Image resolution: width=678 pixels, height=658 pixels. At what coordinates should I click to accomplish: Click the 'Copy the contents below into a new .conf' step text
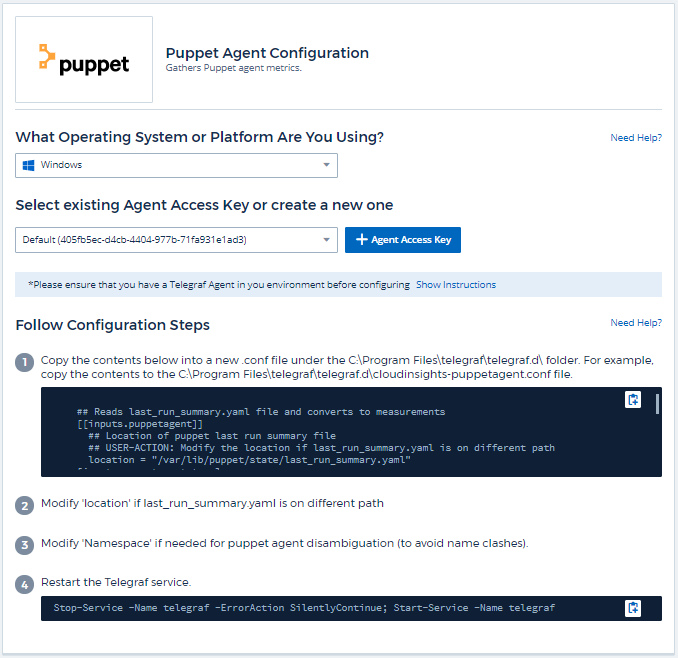click(347, 367)
